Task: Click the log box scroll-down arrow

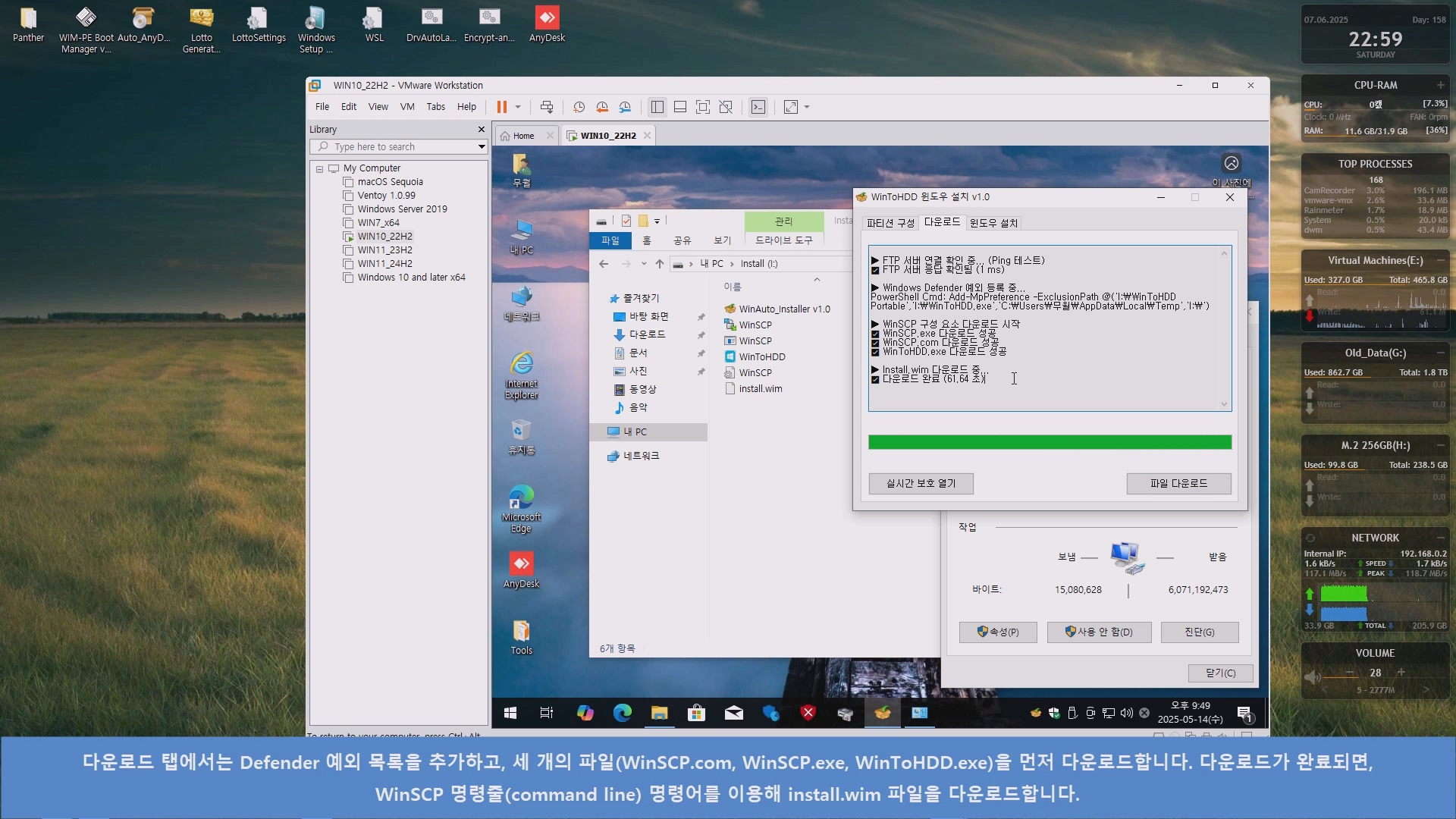Action: coord(1224,404)
